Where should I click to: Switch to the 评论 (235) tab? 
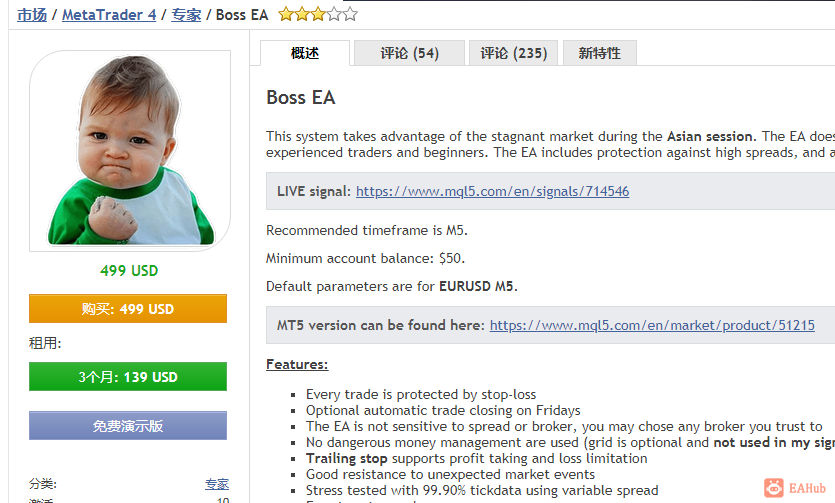point(514,53)
